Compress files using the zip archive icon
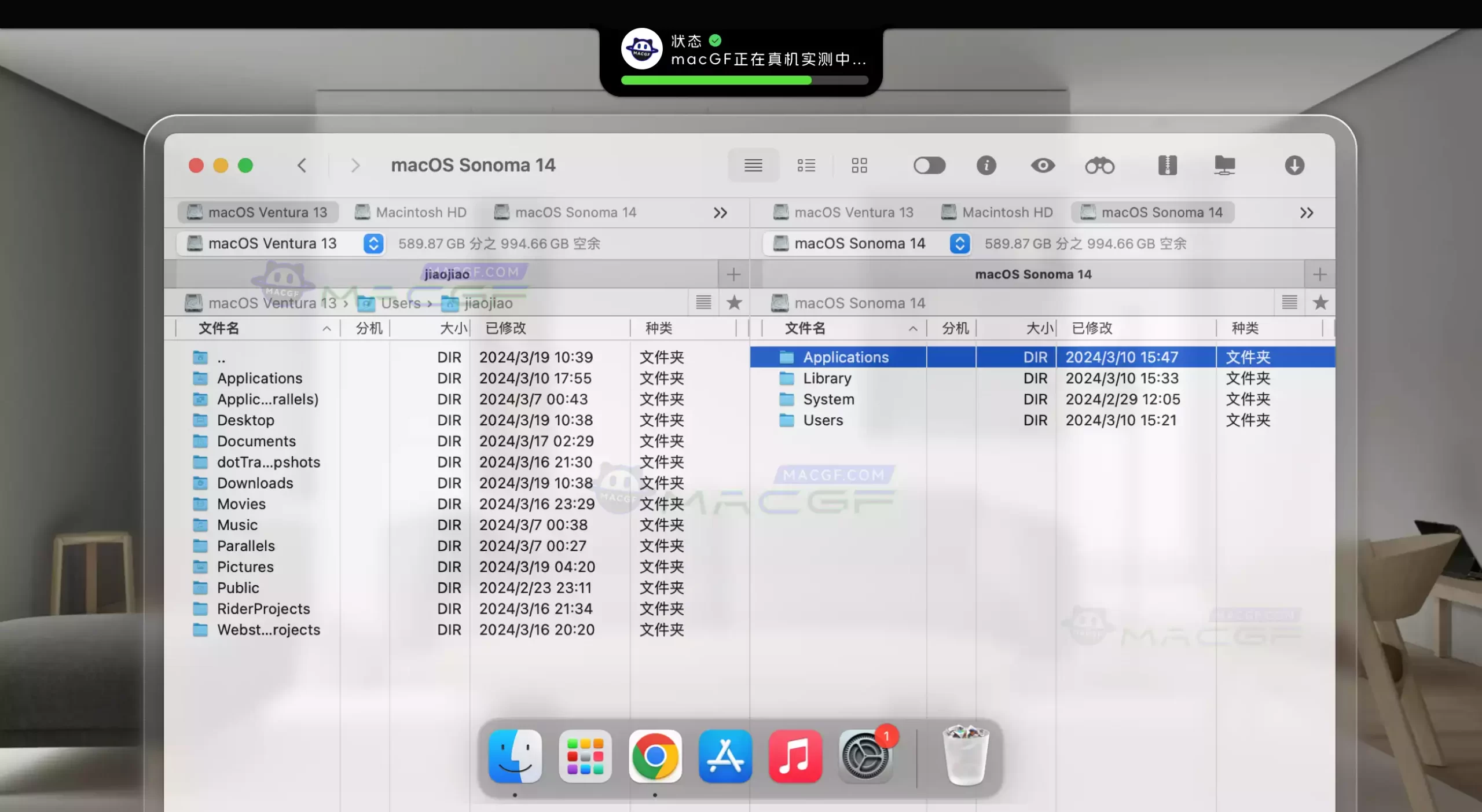 click(x=1168, y=166)
